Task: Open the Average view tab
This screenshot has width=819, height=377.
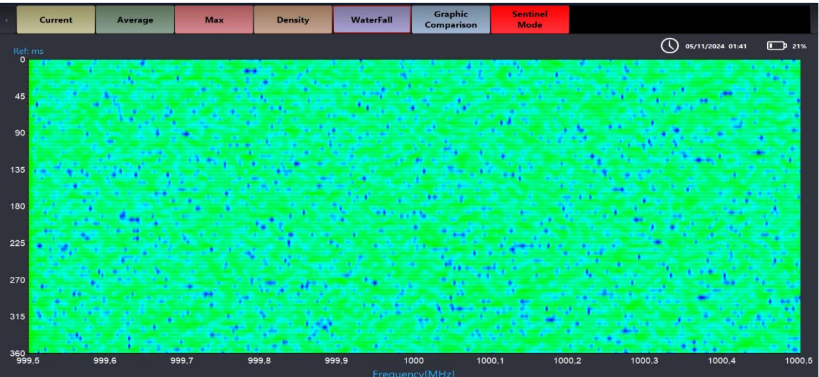Action: coord(135,20)
